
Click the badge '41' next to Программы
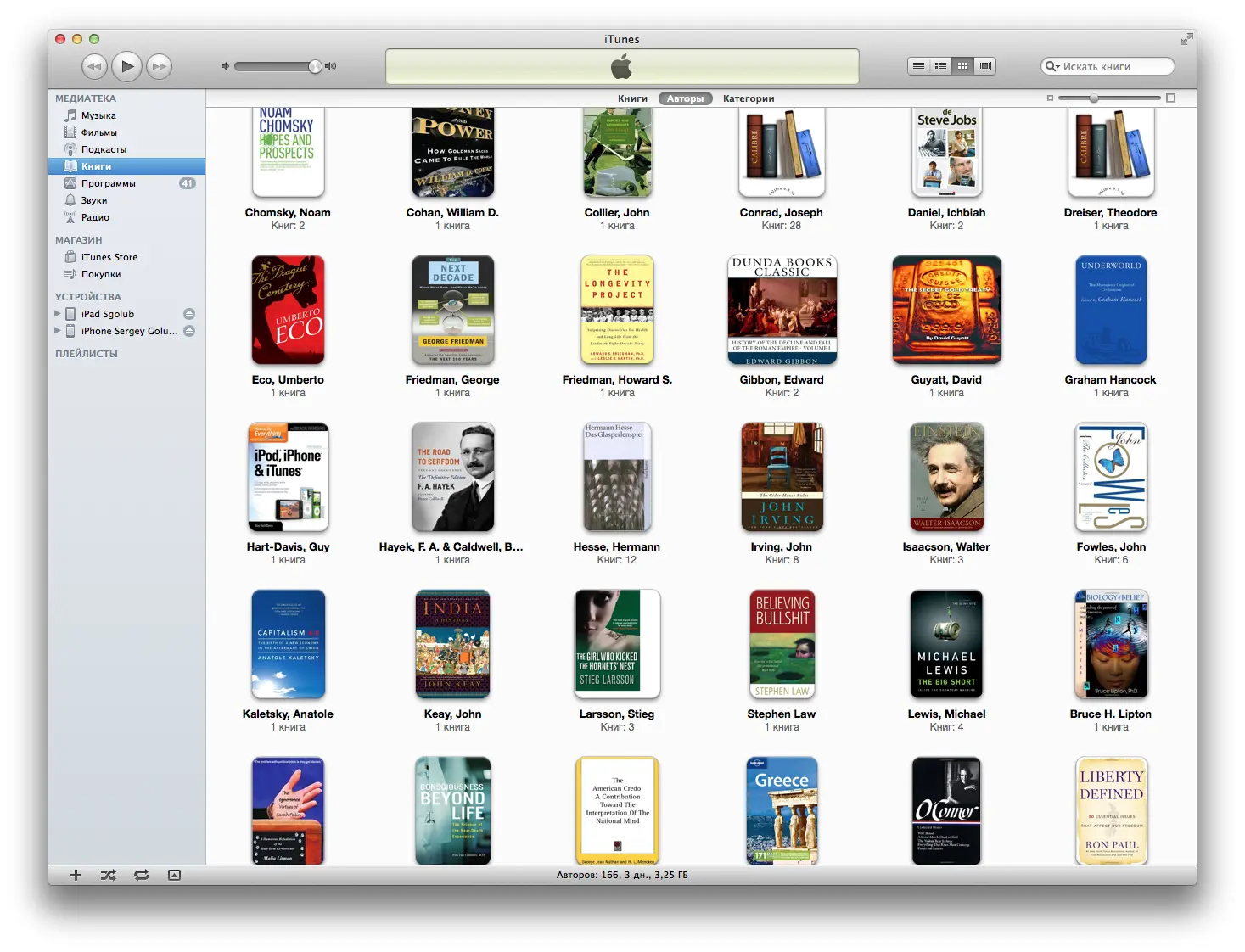click(187, 183)
